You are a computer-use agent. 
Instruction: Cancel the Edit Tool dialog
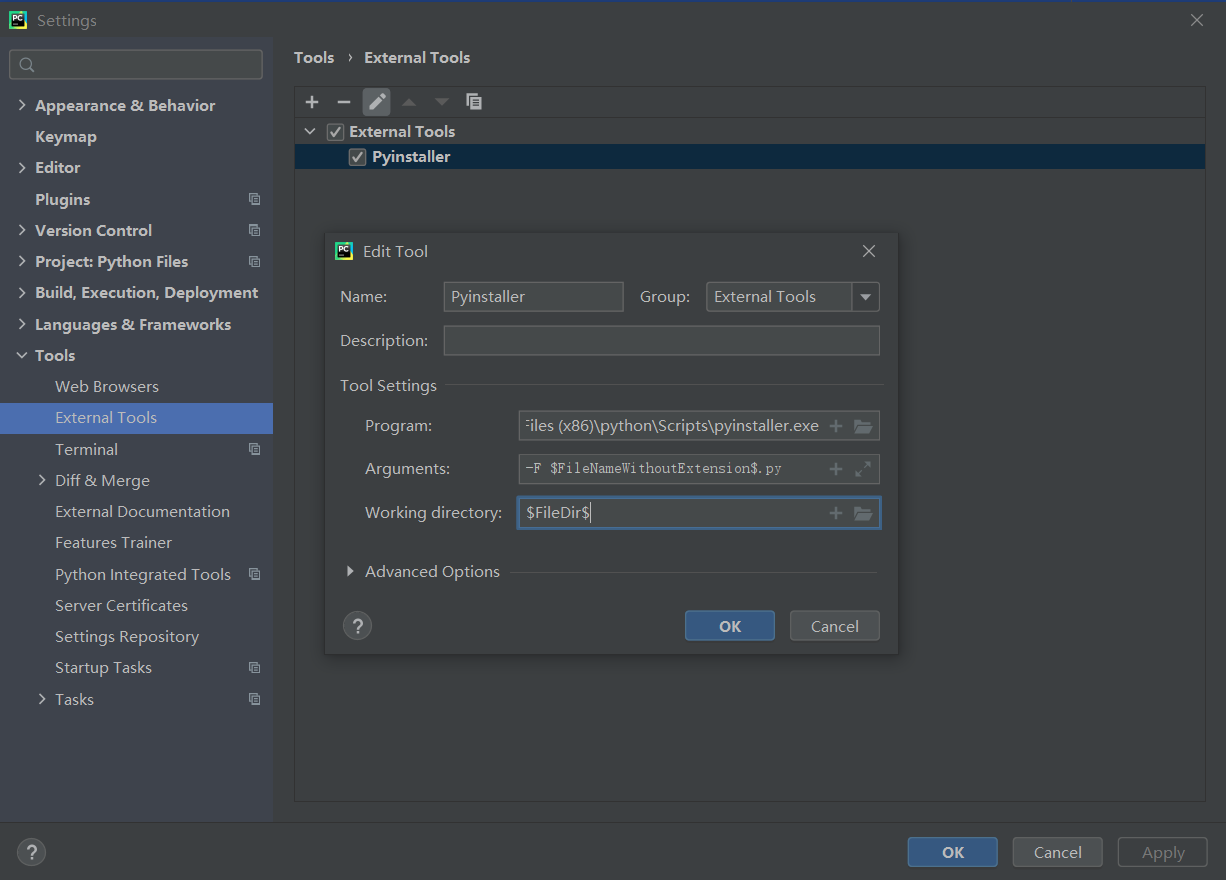pos(835,626)
